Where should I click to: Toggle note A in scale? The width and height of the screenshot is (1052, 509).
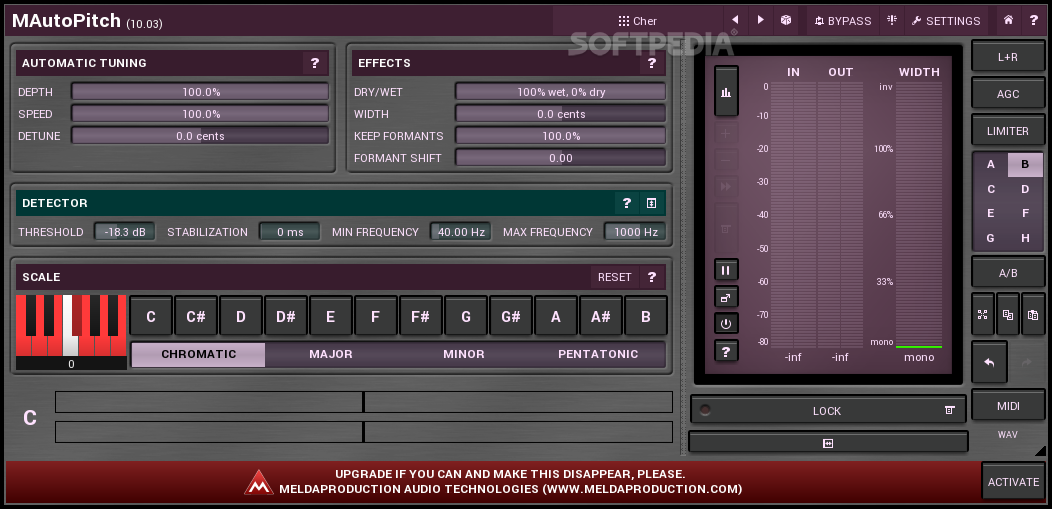[x=556, y=316]
